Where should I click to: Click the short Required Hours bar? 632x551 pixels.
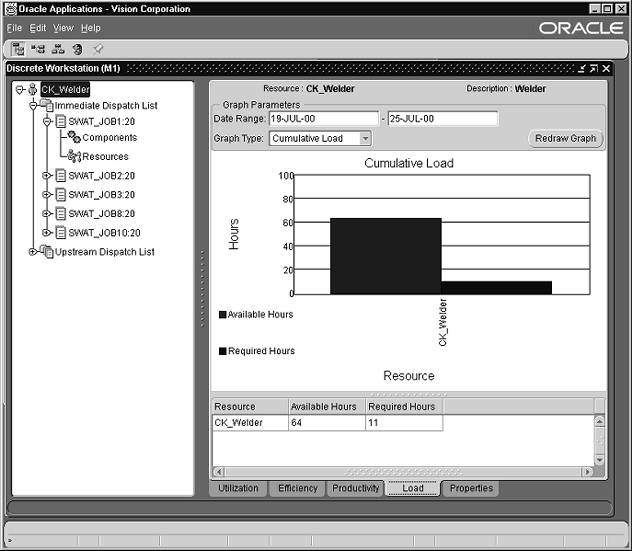pyautogui.click(x=497, y=288)
